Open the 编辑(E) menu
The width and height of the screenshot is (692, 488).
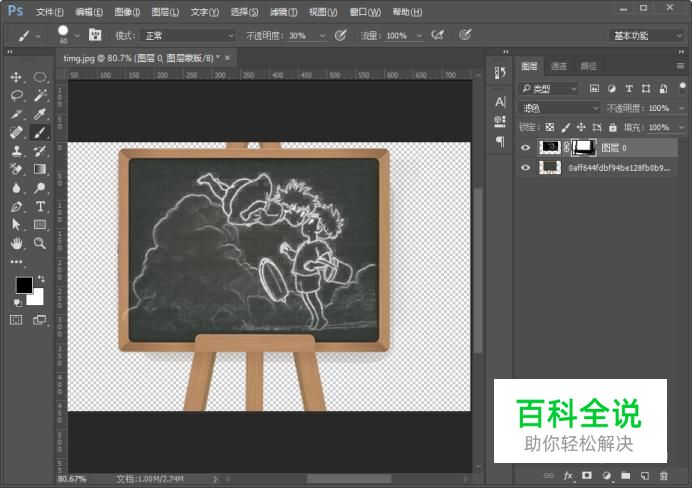pyautogui.click(x=89, y=12)
